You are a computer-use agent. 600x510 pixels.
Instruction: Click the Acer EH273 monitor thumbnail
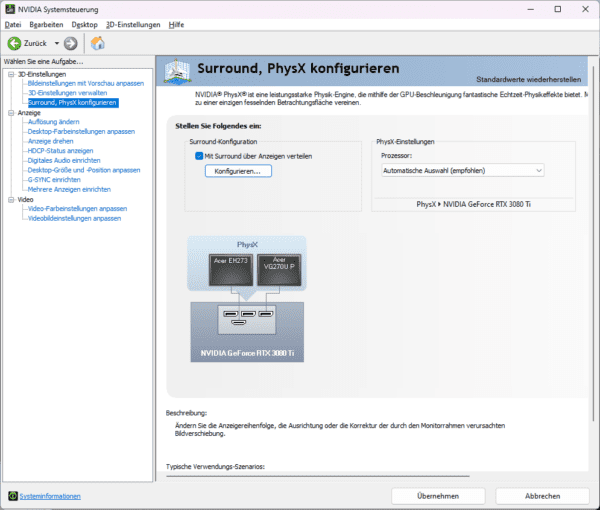click(x=231, y=270)
